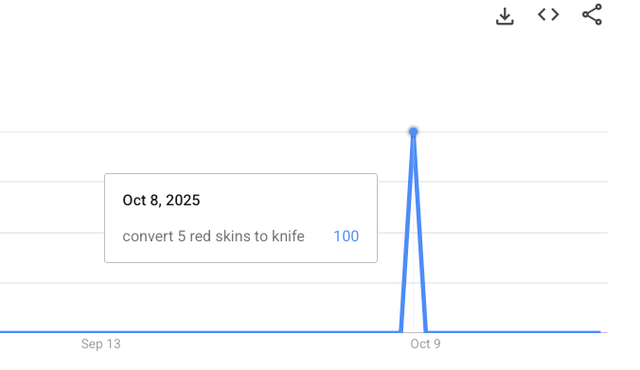Image resolution: width=640 pixels, height=370 pixels.
Task: Select the Sep 13 axis label
Action: 101,344
